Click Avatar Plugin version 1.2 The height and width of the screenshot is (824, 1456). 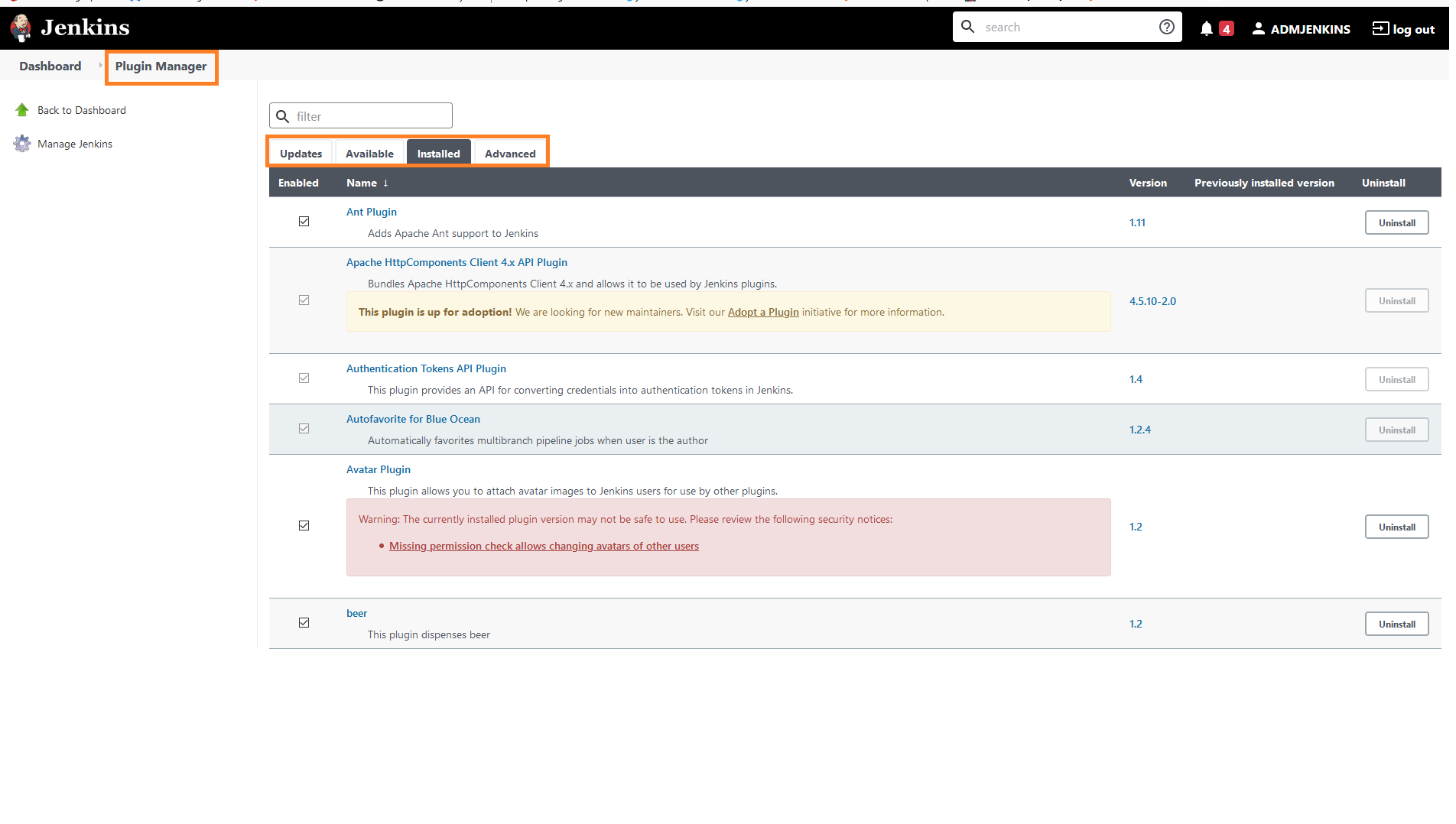[x=1136, y=527]
